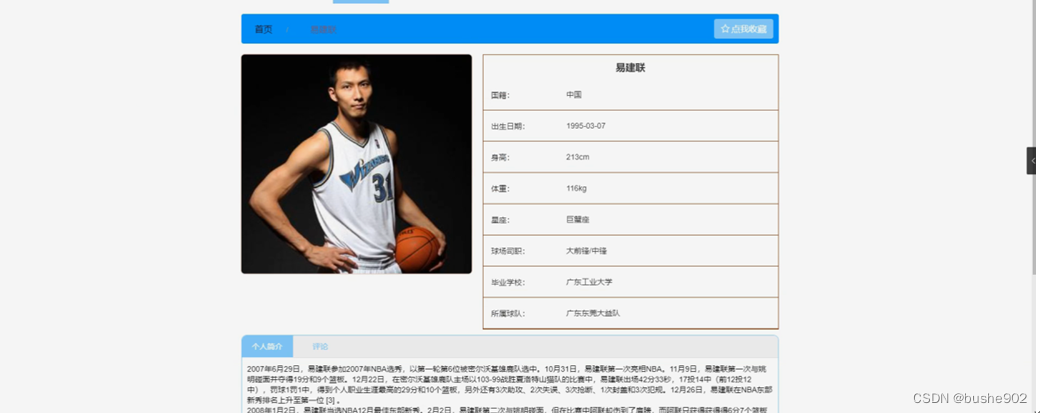This screenshot has height=413, width=1042.
Task: Select the weight value 116kg
Action: click(576, 188)
